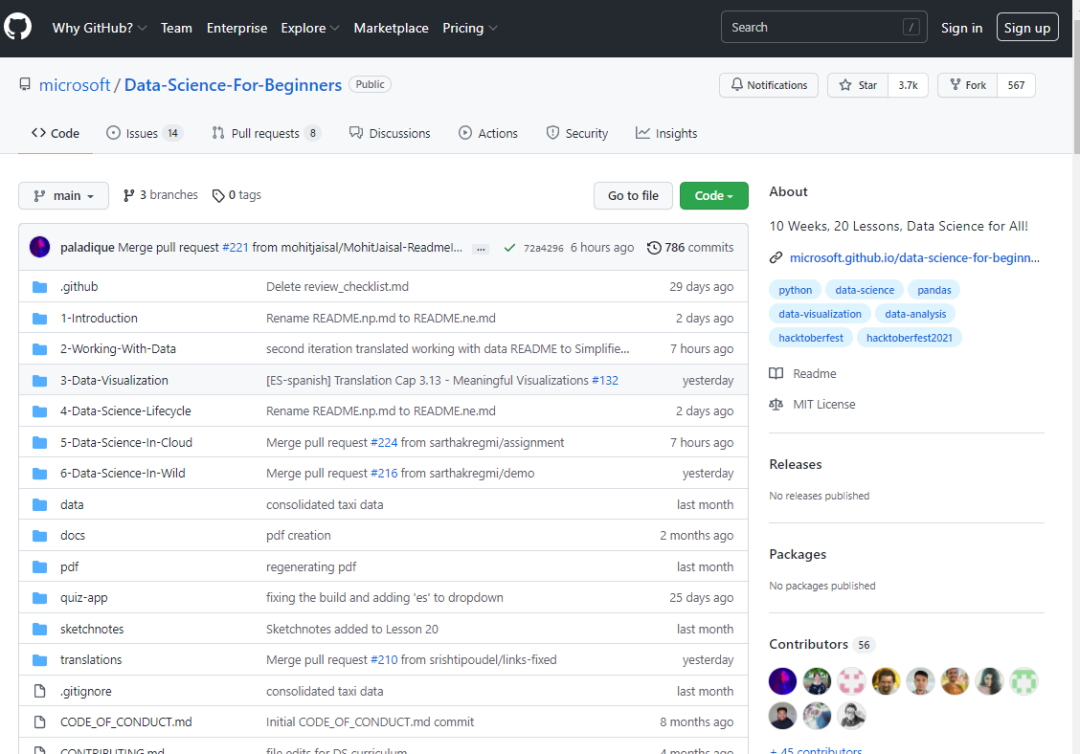This screenshot has height=754, width=1080.
Task: Open the GitHub logo home page
Action: (17, 28)
